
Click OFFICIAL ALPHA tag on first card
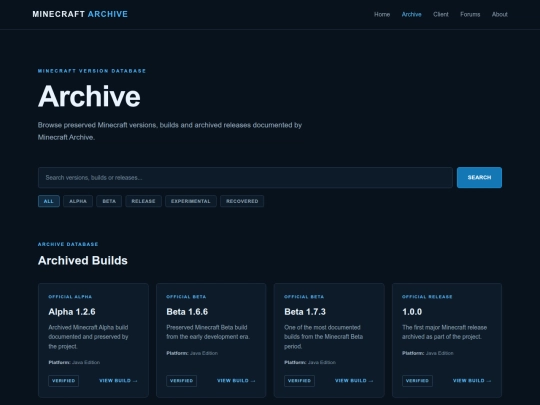pos(70,297)
